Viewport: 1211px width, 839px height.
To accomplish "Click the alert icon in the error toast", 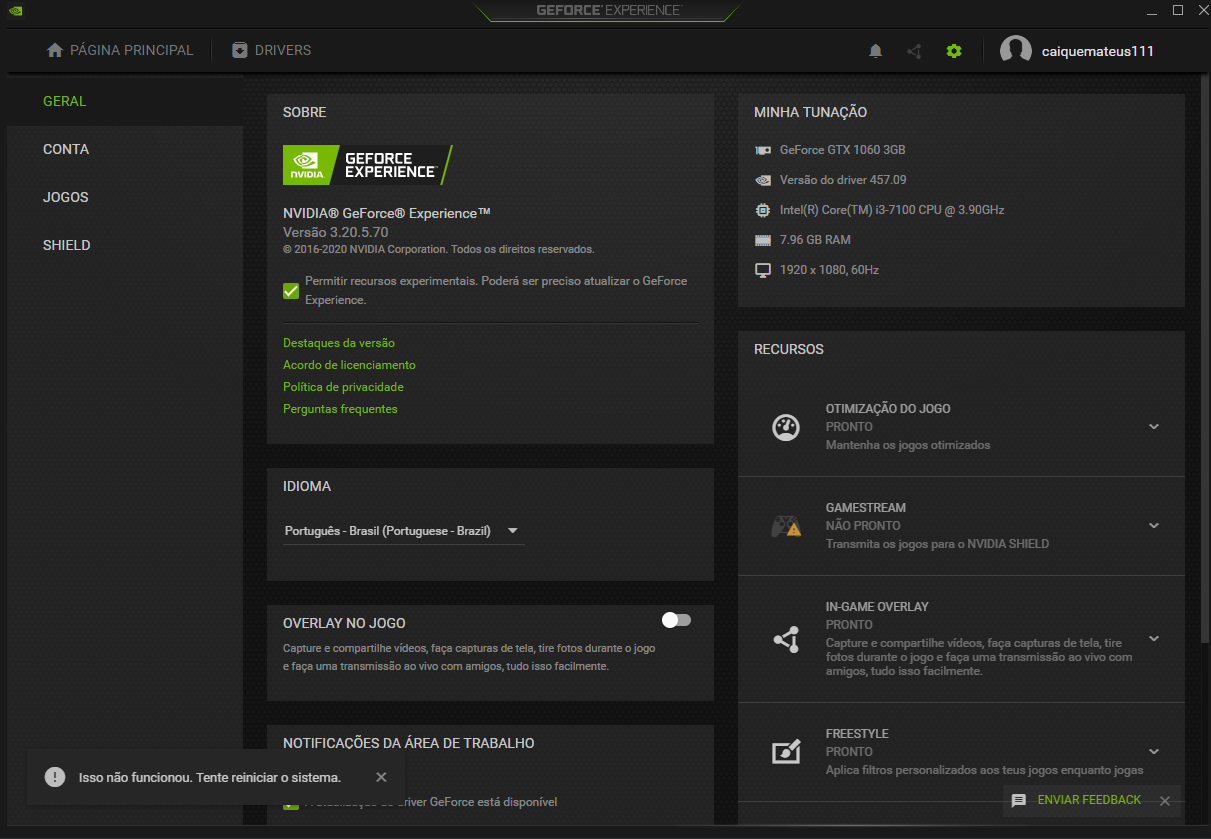I will tap(55, 777).
